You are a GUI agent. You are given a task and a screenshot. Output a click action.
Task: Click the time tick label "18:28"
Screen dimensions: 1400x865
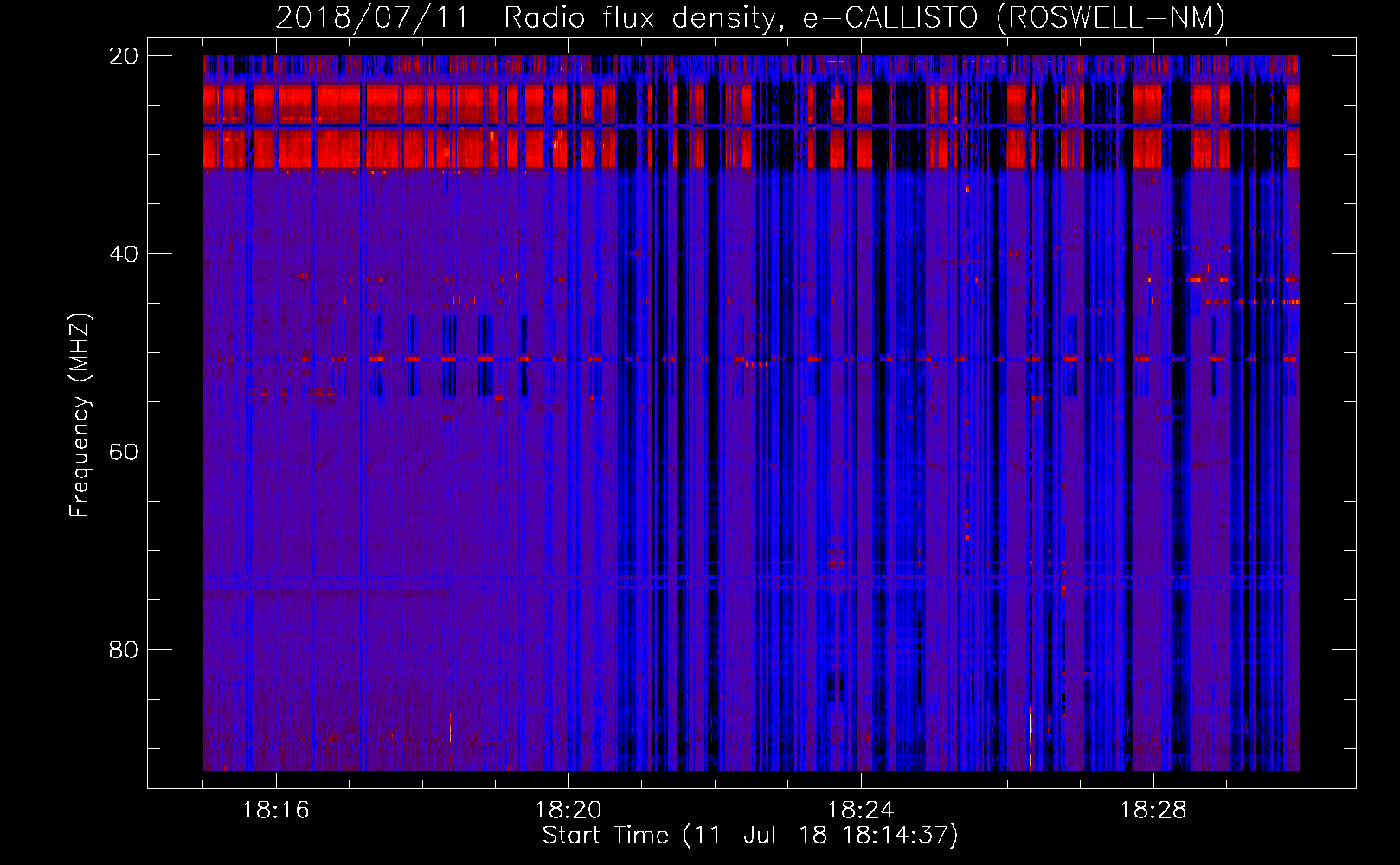point(1153,811)
